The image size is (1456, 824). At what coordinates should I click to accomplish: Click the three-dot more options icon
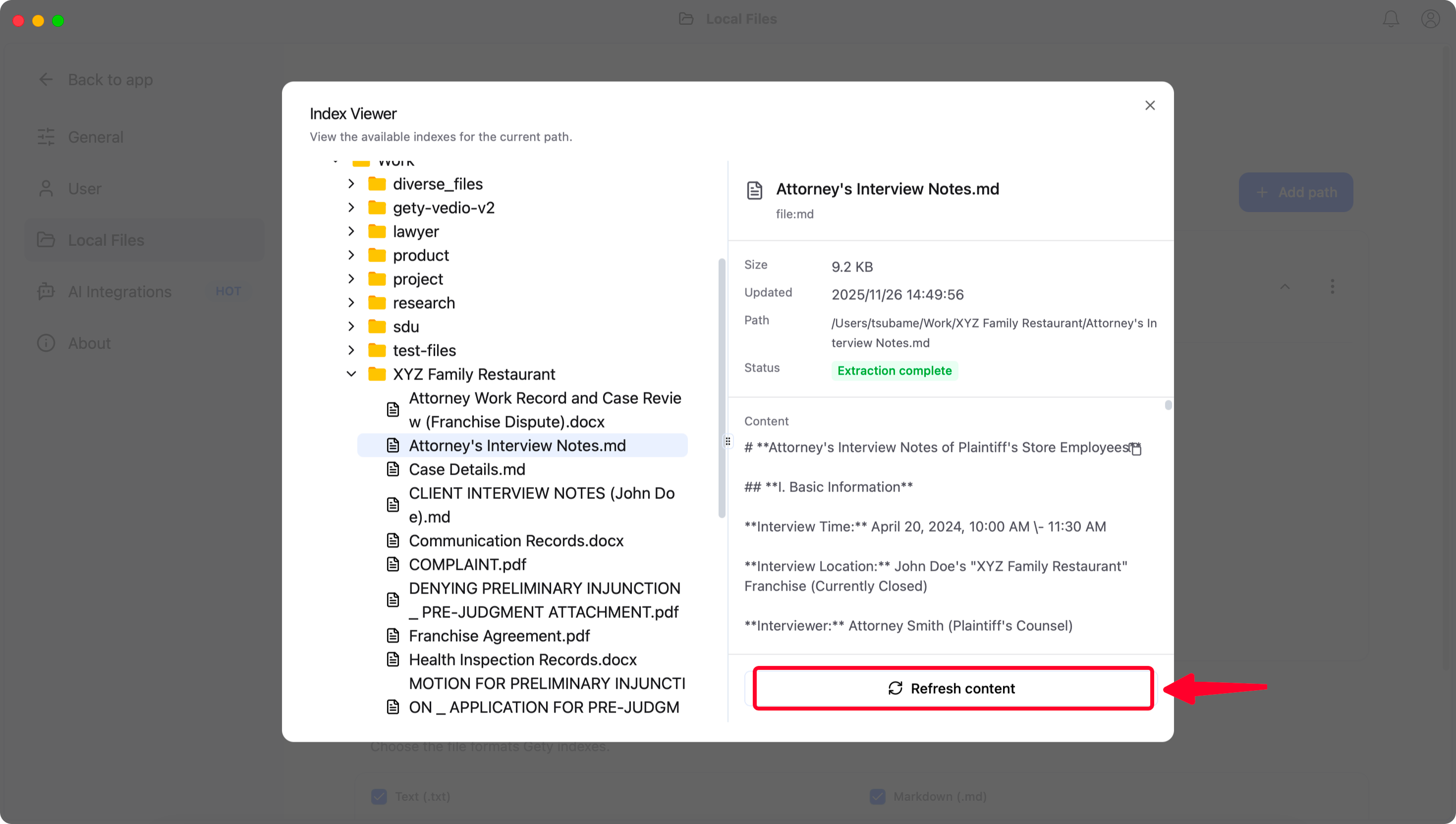click(x=1332, y=286)
